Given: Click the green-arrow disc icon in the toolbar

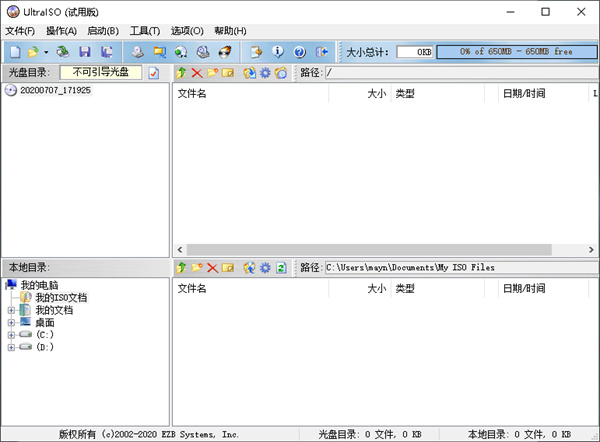Looking at the screenshot, I should click(x=181, y=52).
